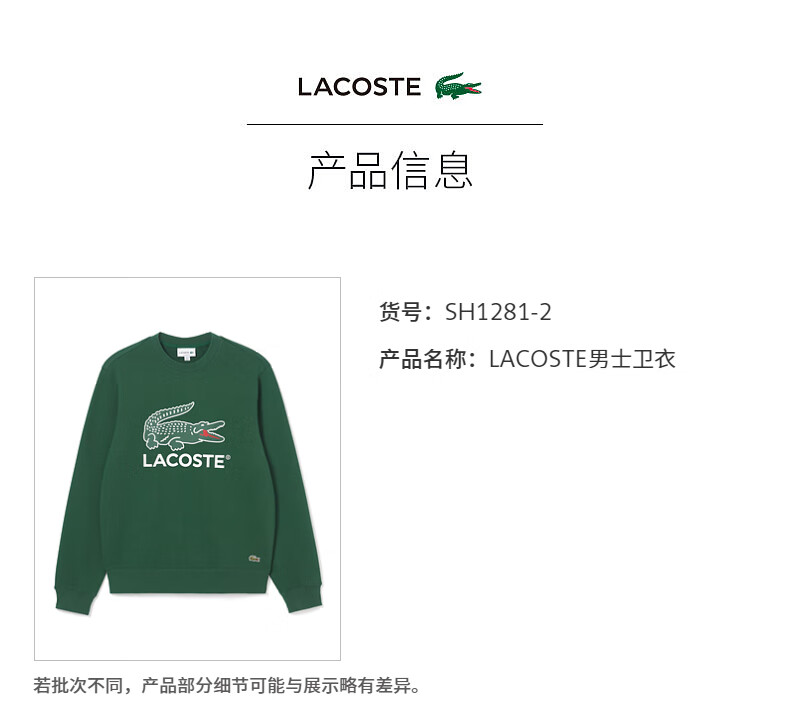Click the LACOSTE brand wordmark at top
Image resolution: width=790 pixels, height=728 pixels.
[x=359, y=87]
